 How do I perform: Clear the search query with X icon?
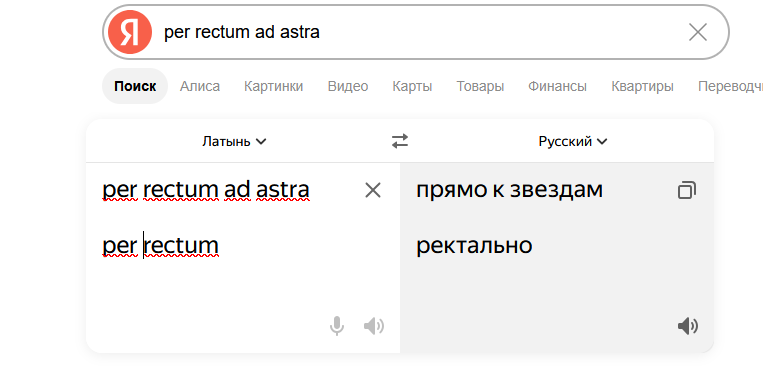[x=697, y=33]
